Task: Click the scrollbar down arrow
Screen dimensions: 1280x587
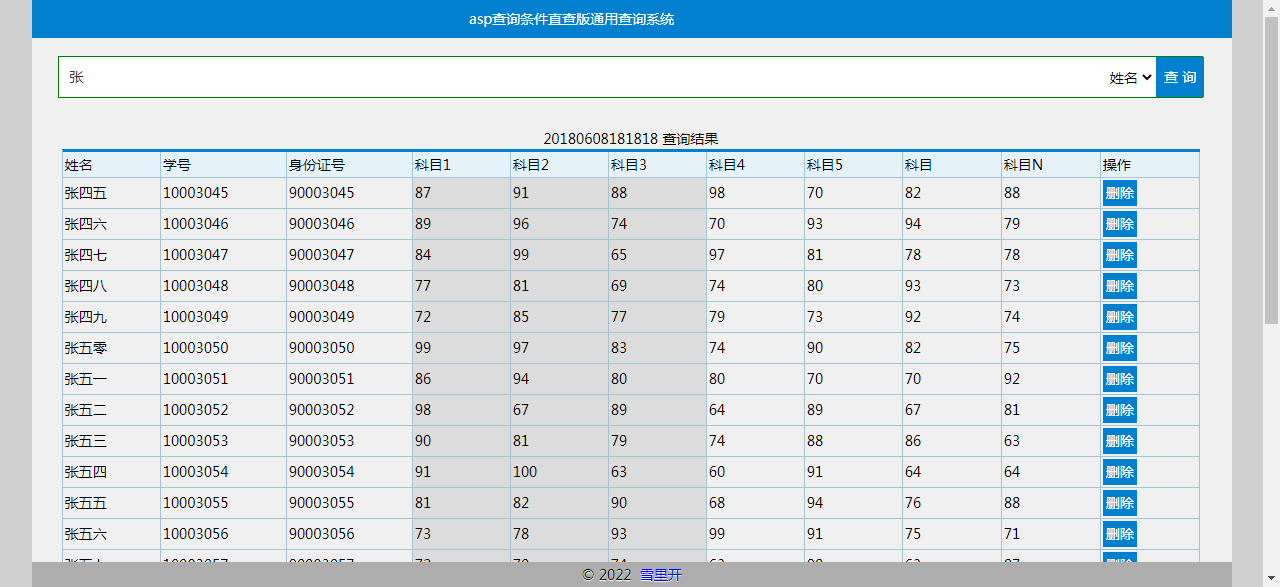Action: pyautogui.click(x=1272, y=579)
